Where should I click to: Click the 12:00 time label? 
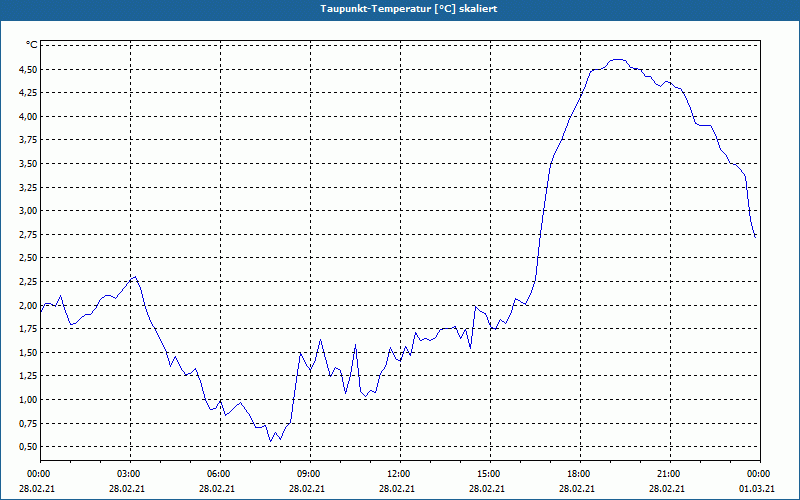398,474
